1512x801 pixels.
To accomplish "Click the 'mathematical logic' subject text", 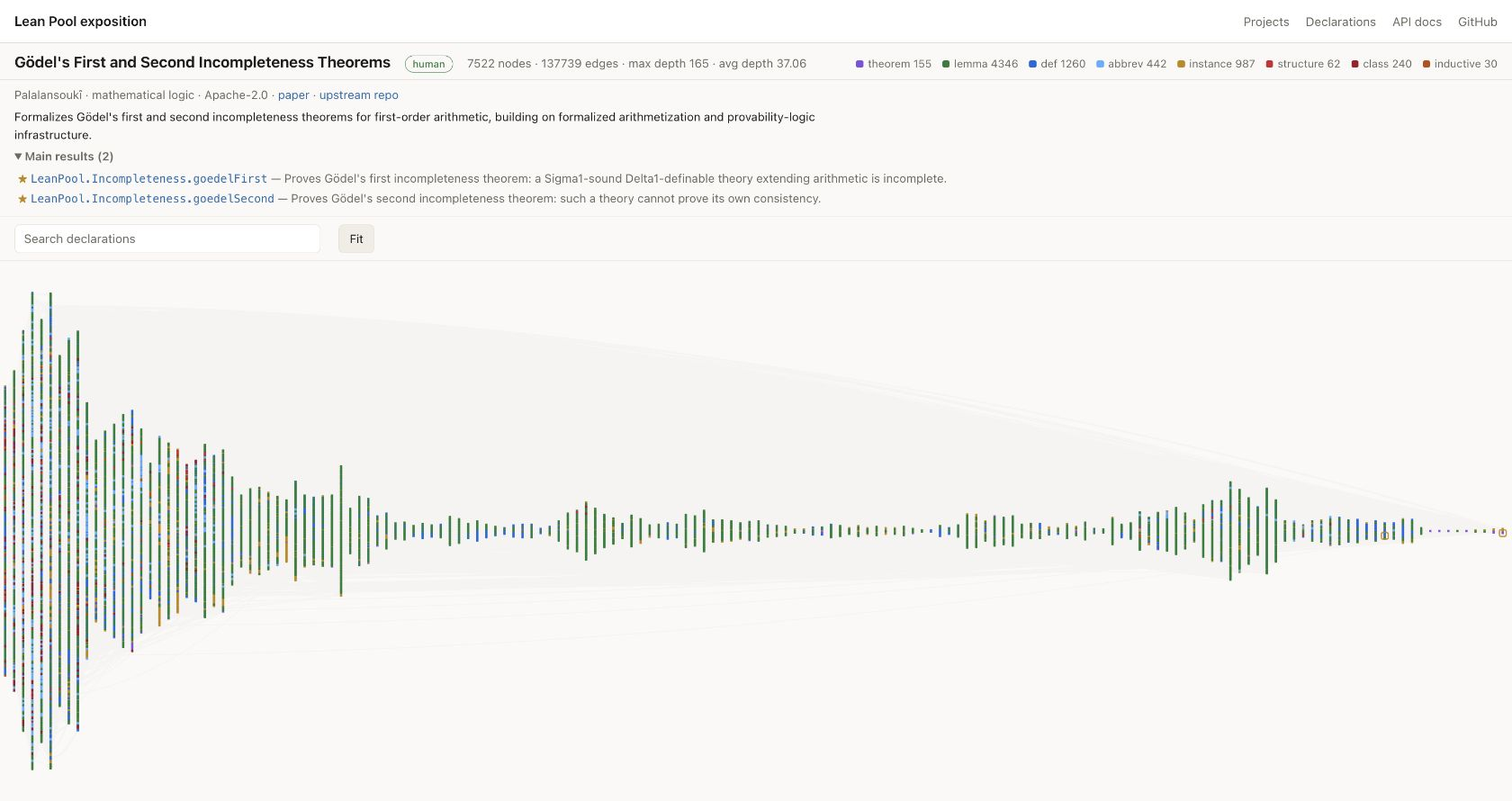I will pyautogui.click(x=143, y=95).
